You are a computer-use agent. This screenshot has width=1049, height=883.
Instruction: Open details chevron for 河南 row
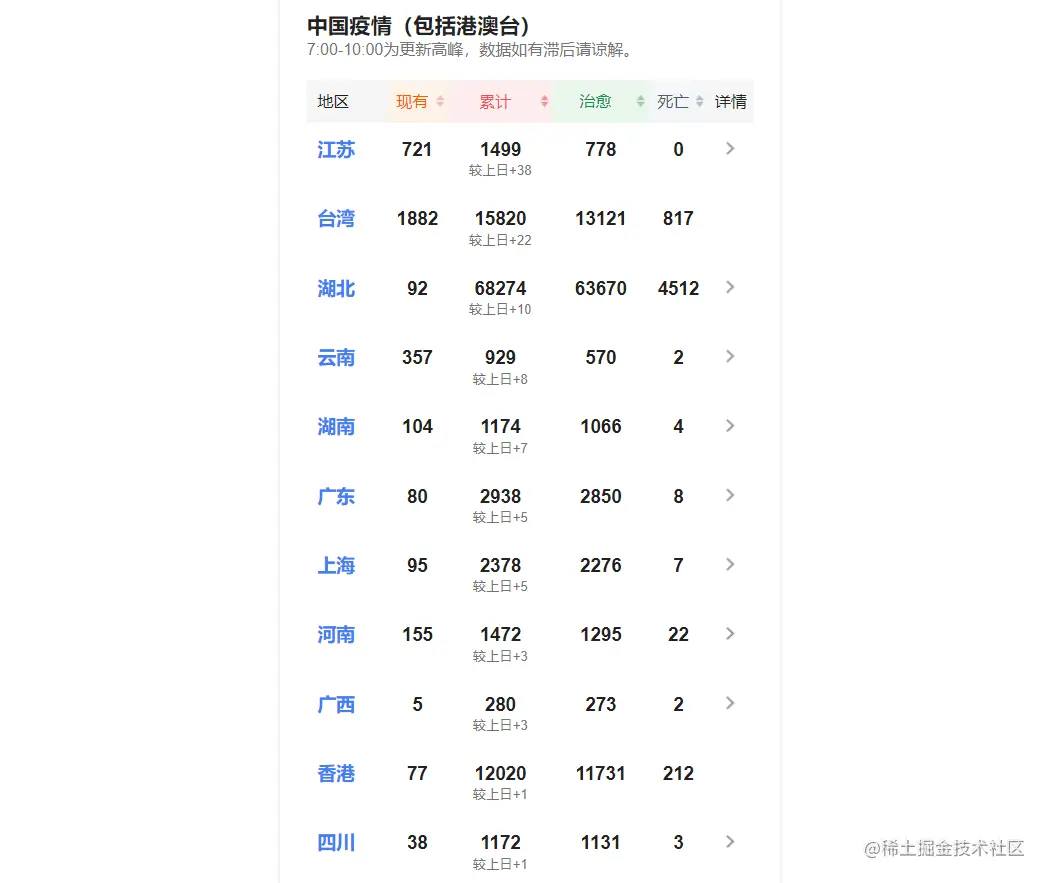730,634
